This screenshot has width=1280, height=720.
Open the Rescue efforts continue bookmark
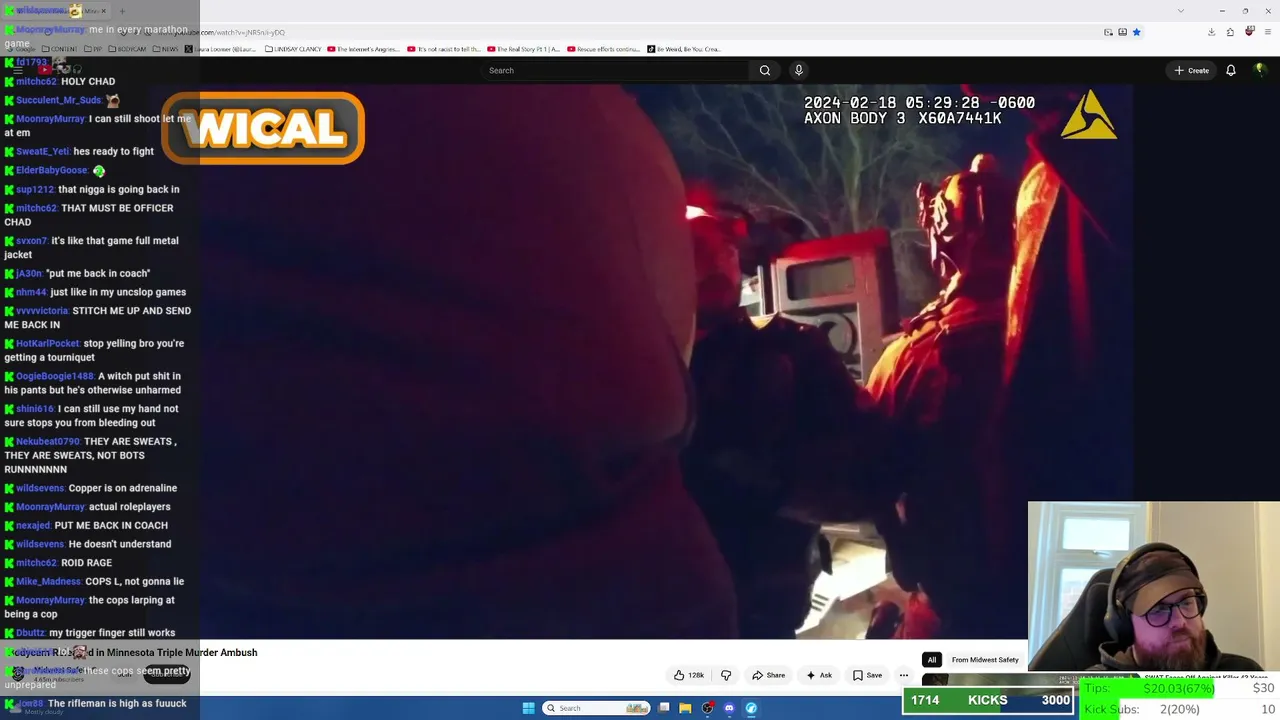pyautogui.click(x=603, y=49)
